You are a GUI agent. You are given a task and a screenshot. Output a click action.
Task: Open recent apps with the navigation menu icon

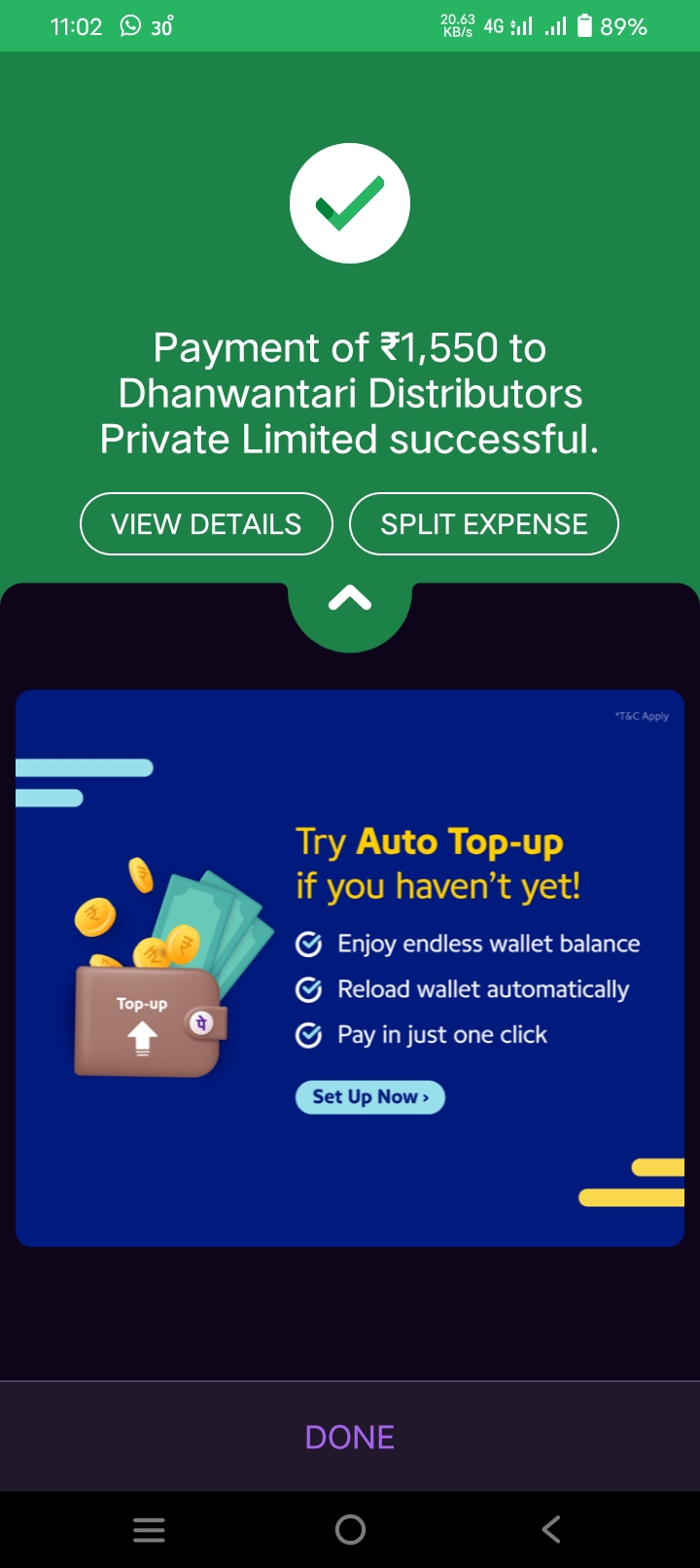click(149, 1530)
